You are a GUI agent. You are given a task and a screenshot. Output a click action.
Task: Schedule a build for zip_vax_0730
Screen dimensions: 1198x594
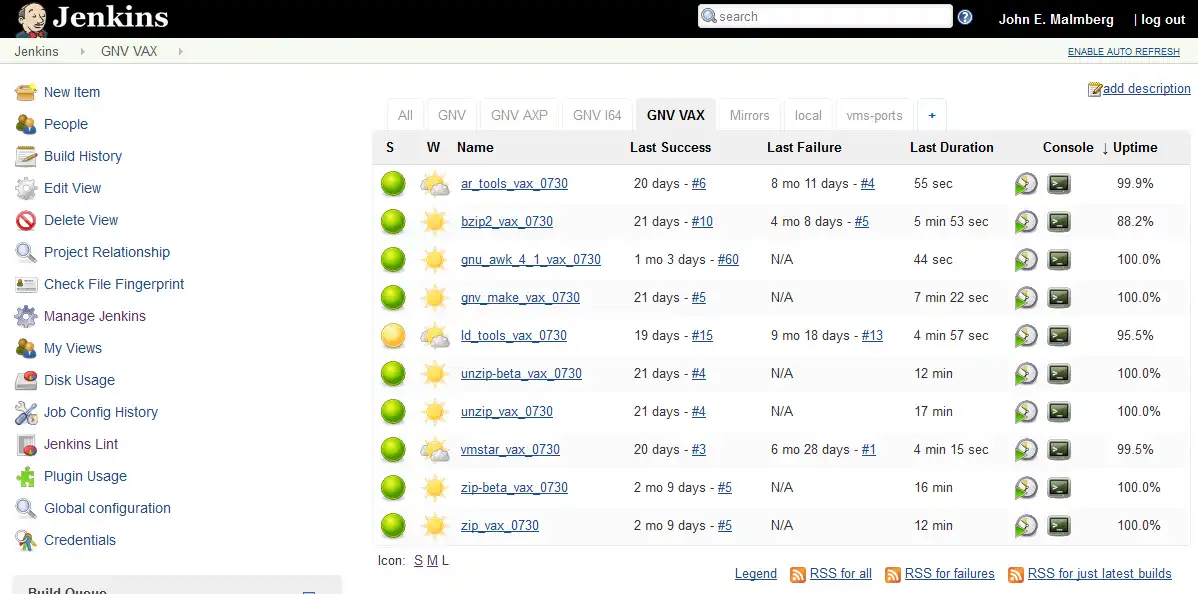(x=1026, y=525)
